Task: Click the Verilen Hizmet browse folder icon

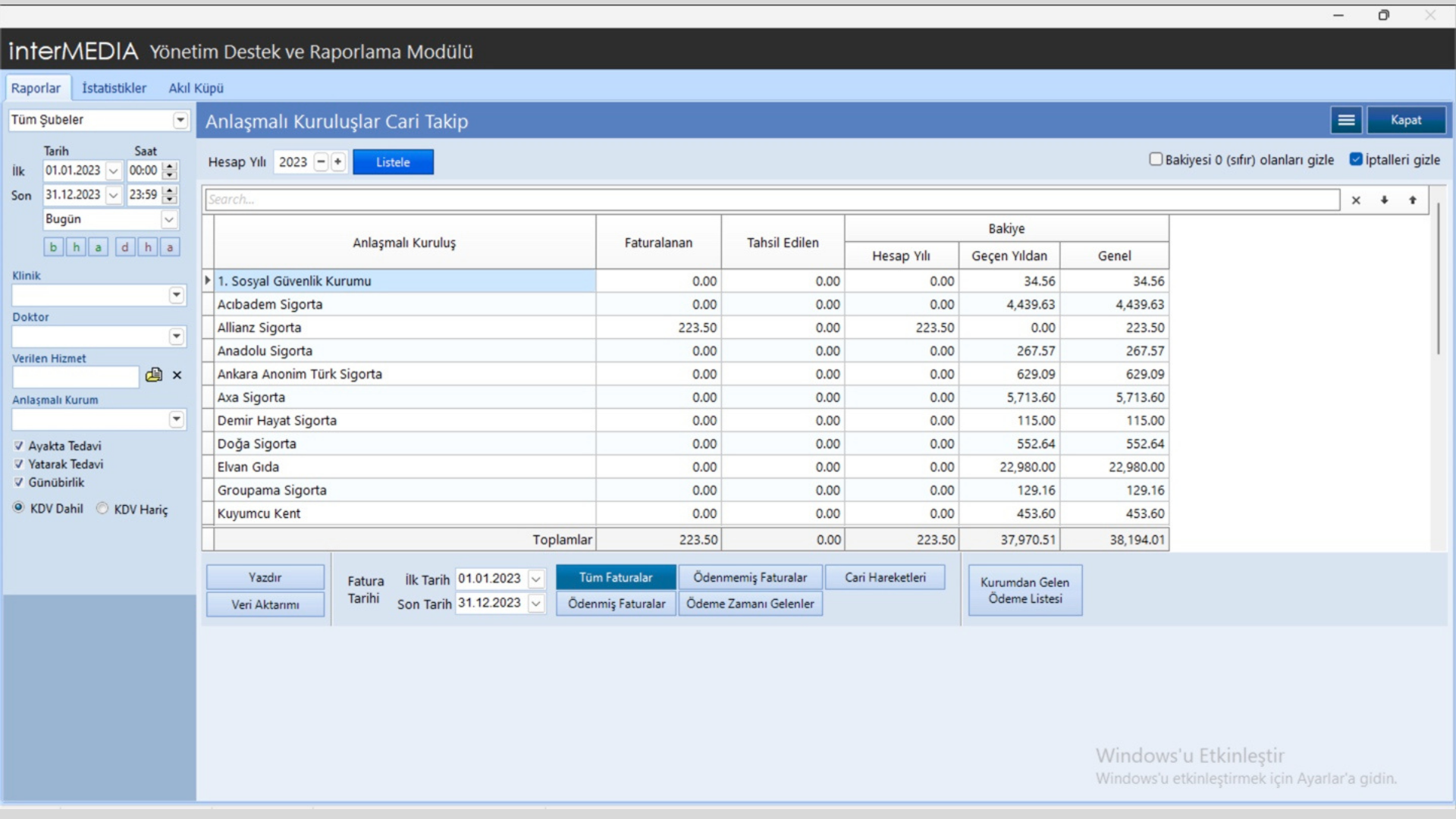Action: (x=154, y=375)
